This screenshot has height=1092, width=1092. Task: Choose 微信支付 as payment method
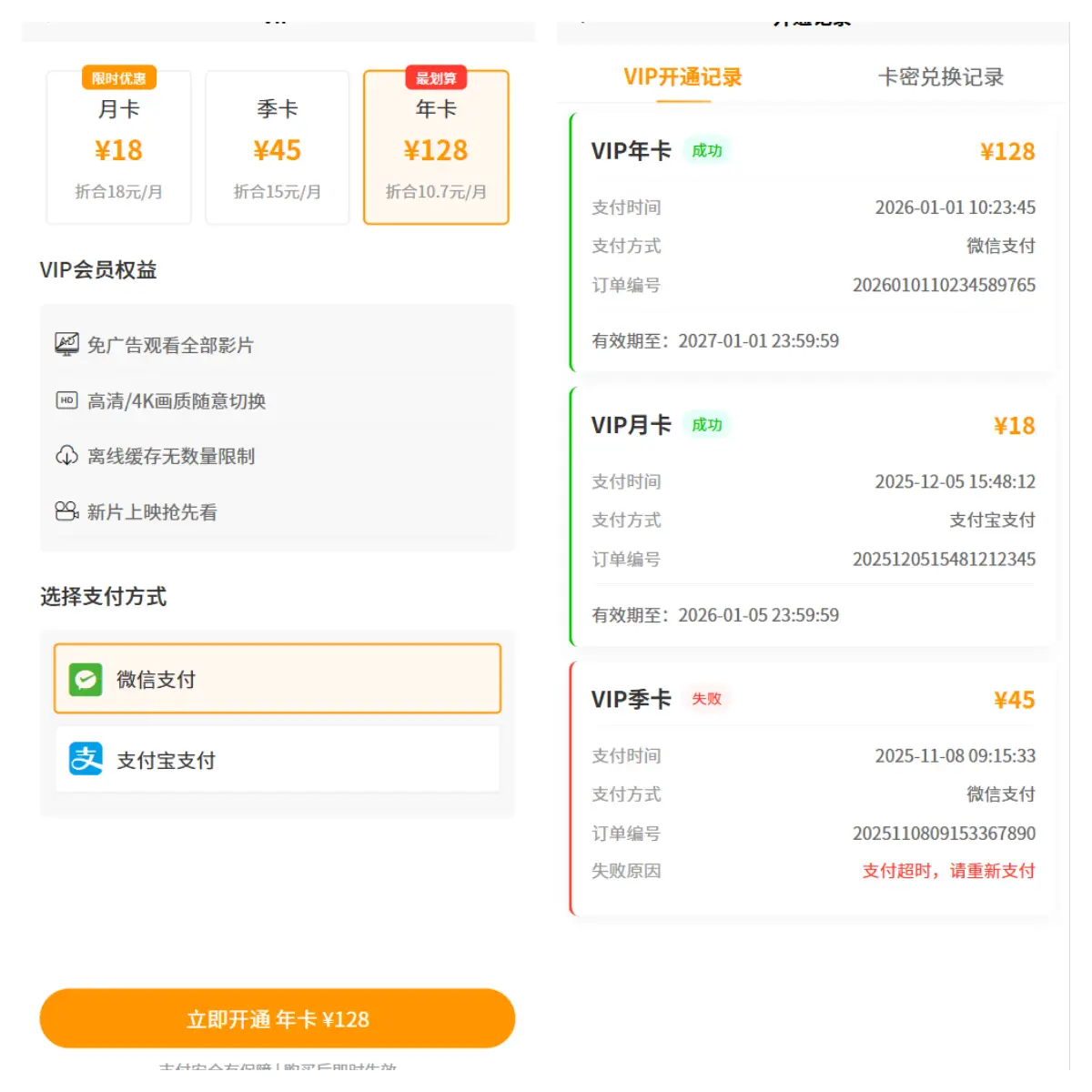pos(278,679)
